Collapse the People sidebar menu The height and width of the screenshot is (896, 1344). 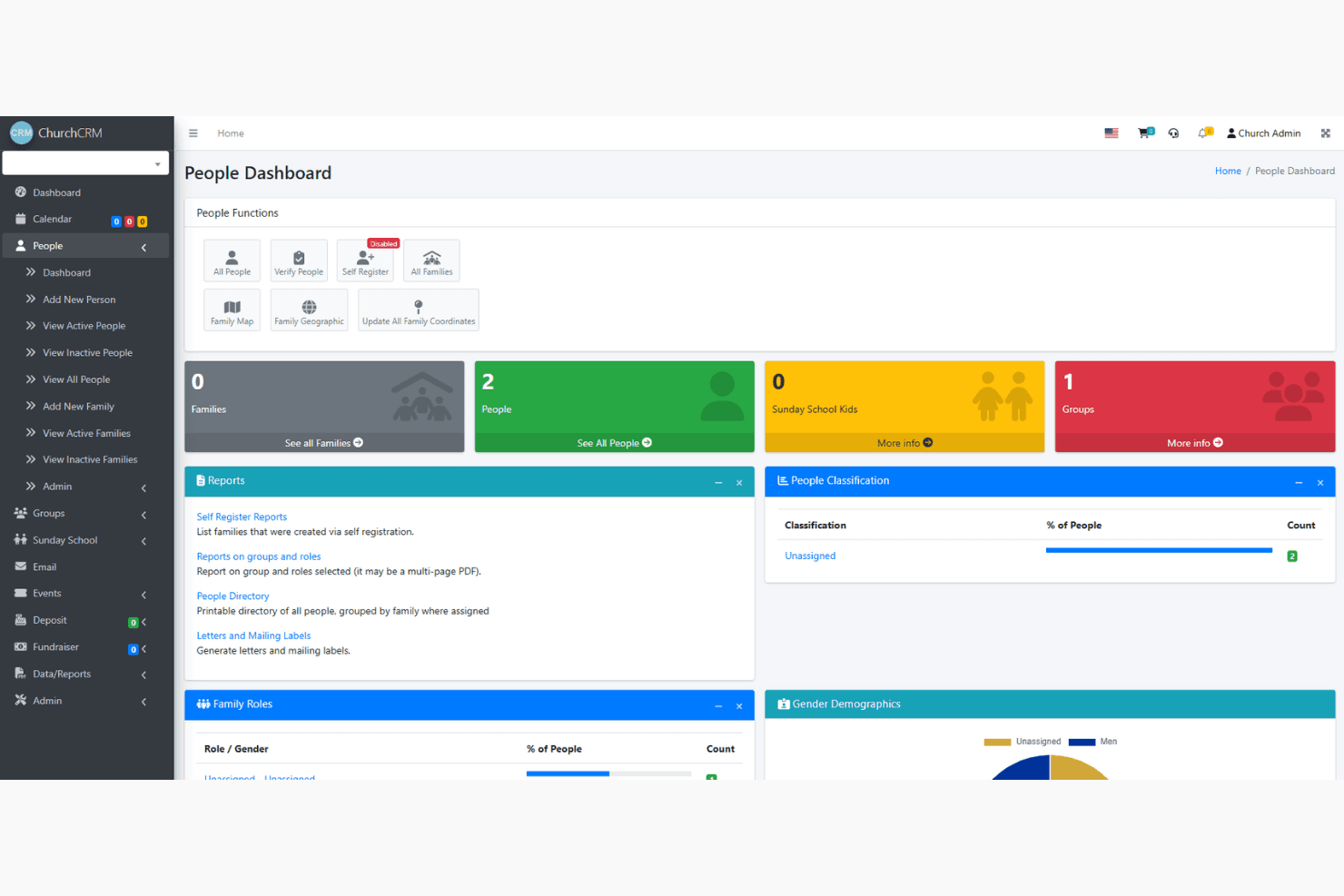(85, 246)
